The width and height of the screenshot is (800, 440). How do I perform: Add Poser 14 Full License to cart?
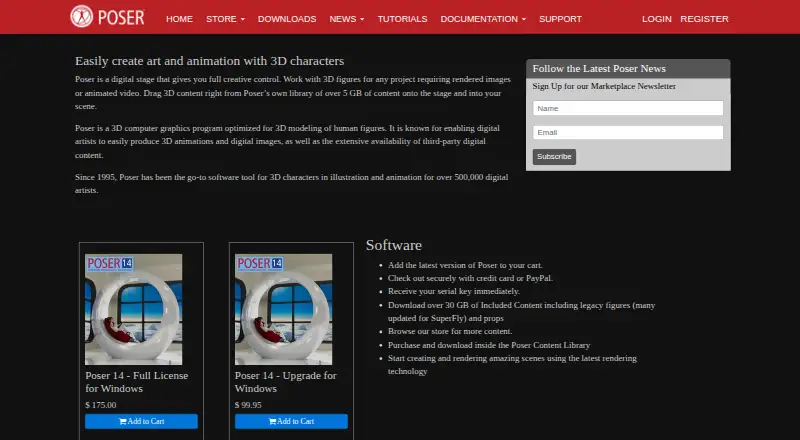click(x=141, y=421)
